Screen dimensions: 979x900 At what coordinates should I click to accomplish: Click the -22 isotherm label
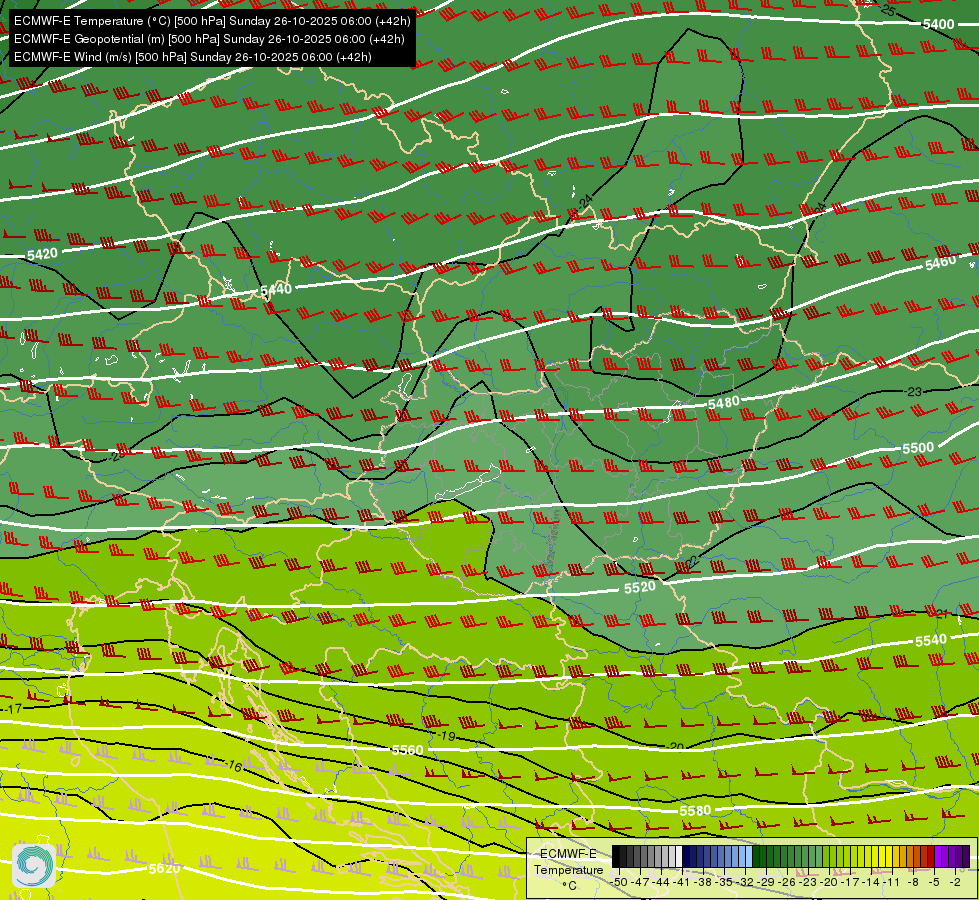[x=690, y=562]
